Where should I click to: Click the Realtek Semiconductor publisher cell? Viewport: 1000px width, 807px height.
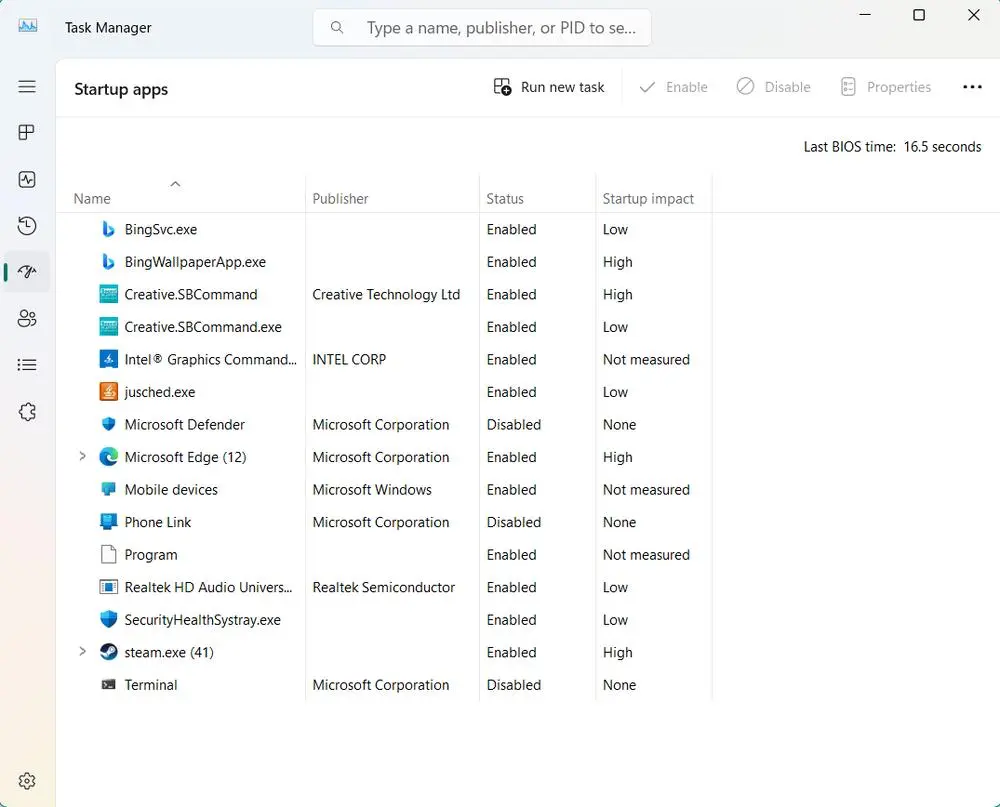pos(383,588)
